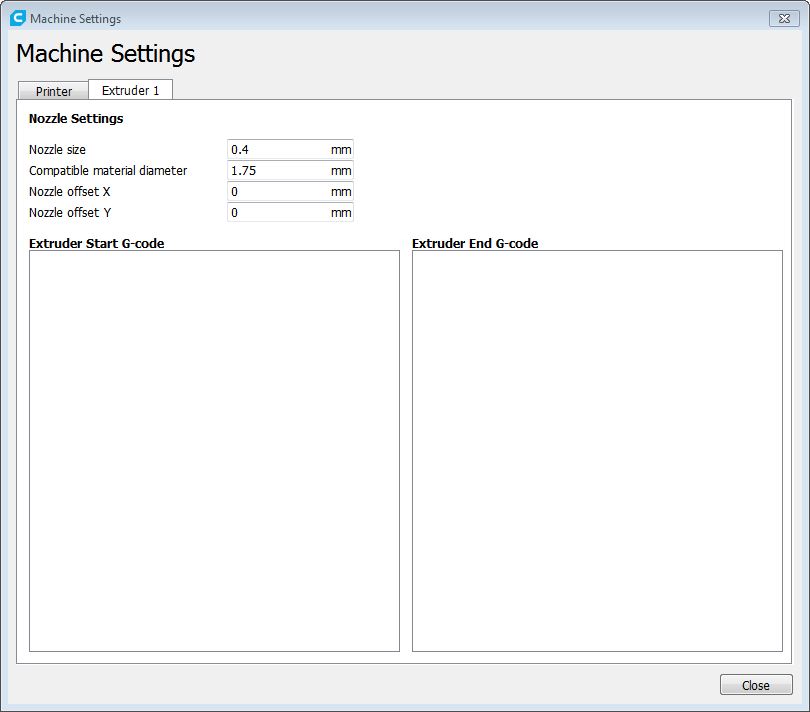Click the Extruder Start G-code heading
The height and width of the screenshot is (712, 810).
pyautogui.click(x=96, y=243)
